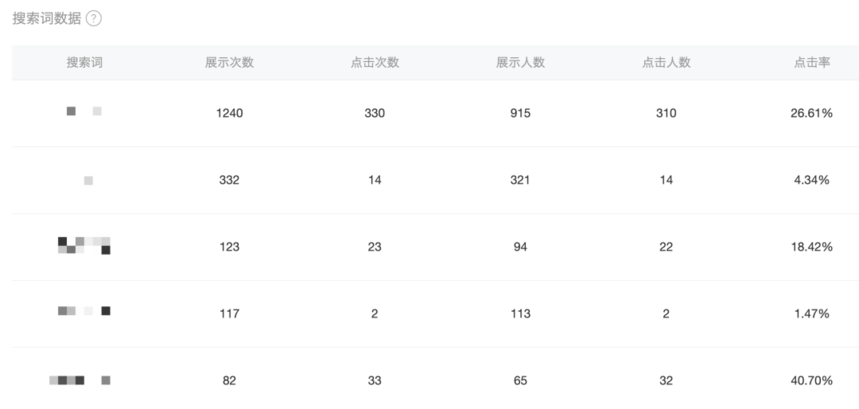Viewport: 859px width, 409px height.
Task: Select the 18.42% click rate cell
Action: tap(812, 247)
